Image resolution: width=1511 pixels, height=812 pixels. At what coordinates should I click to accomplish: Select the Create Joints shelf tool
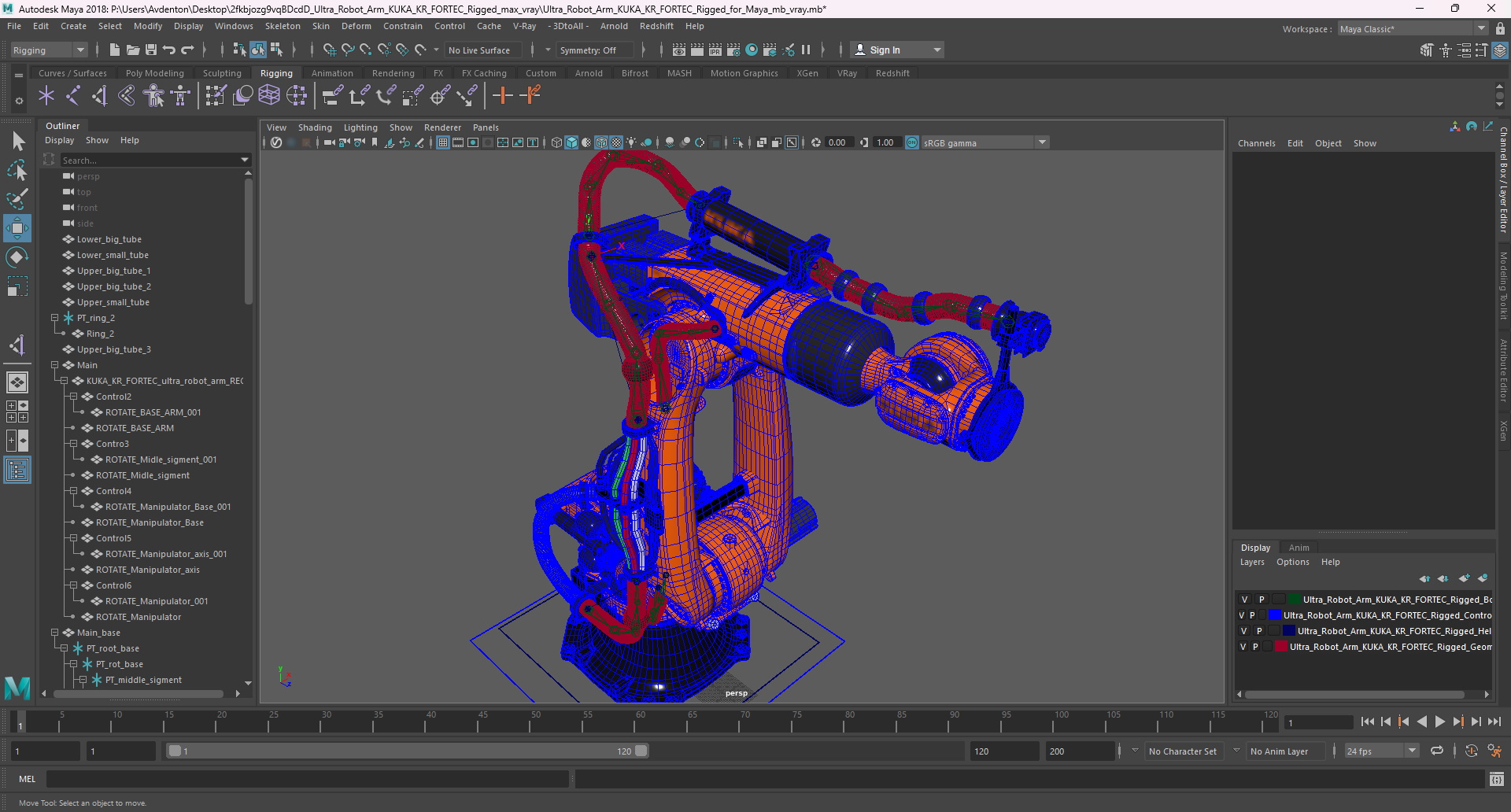(x=73, y=96)
